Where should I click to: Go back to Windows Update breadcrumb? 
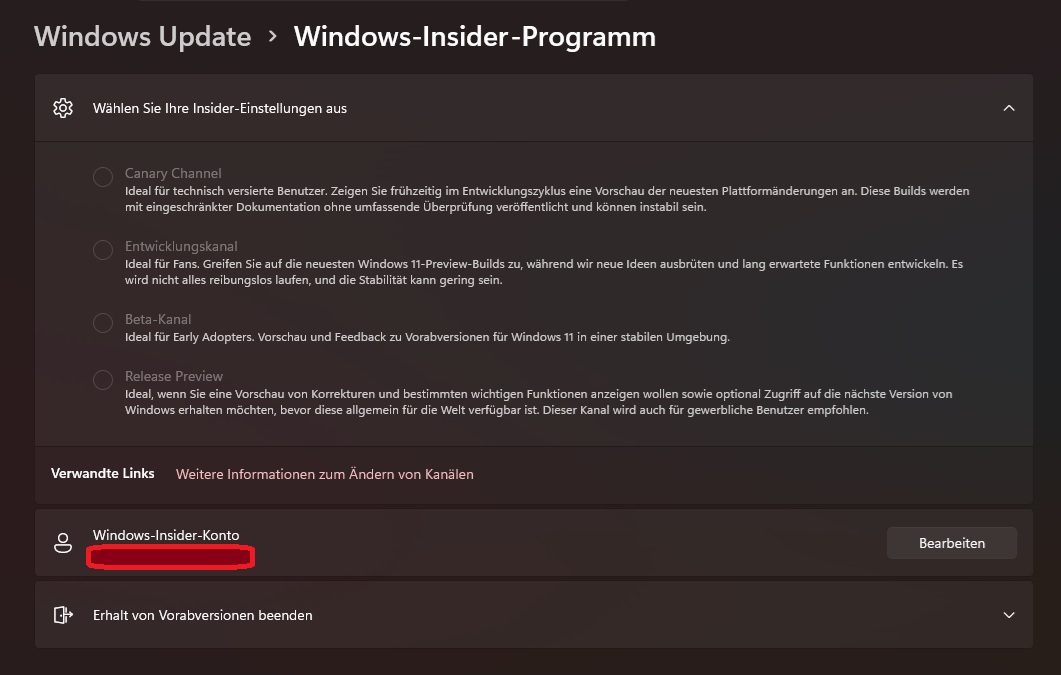point(143,37)
